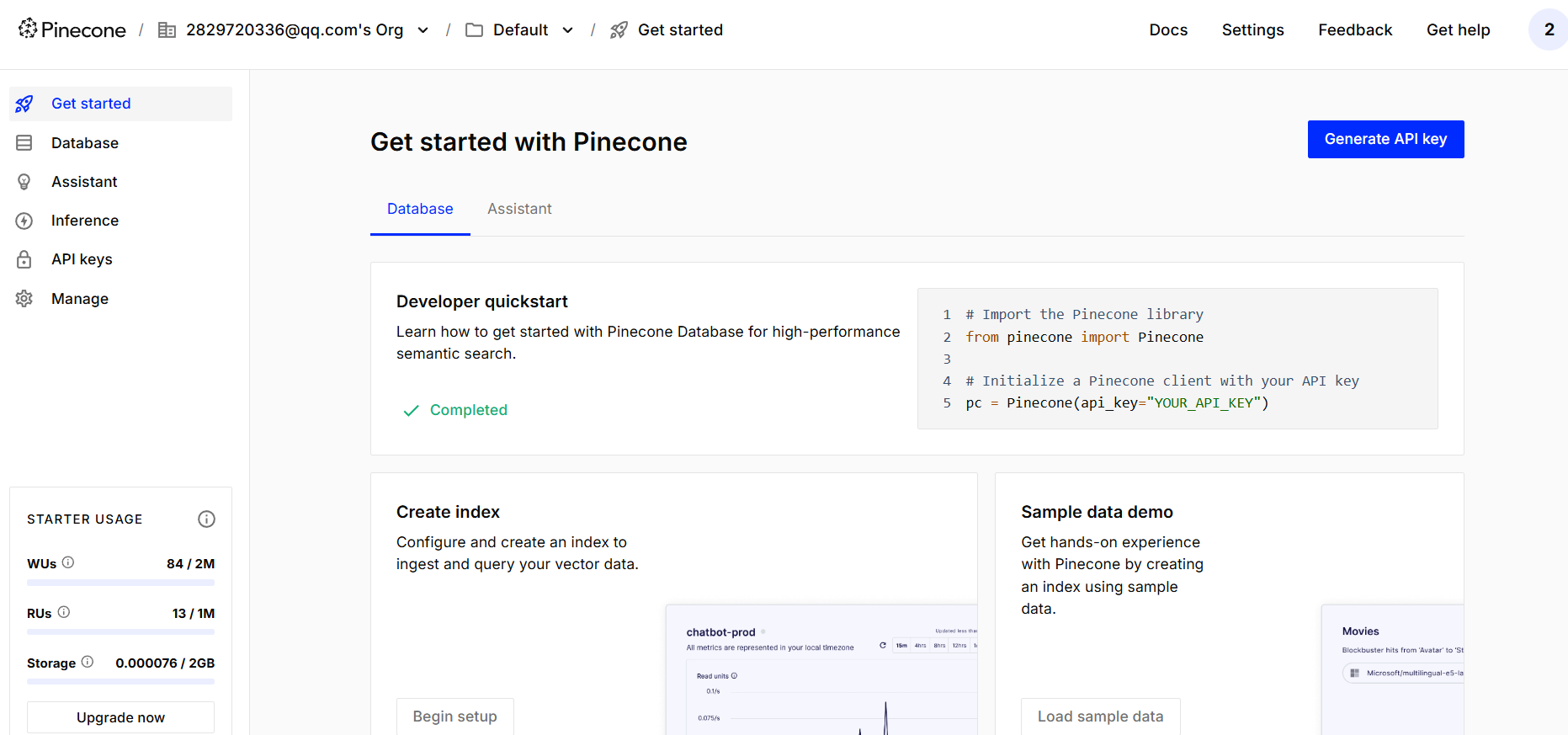The height and width of the screenshot is (735, 1568).
Task: Expand the organization dropdown chevron
Action: pyautogui.click(x=423, y=30)
